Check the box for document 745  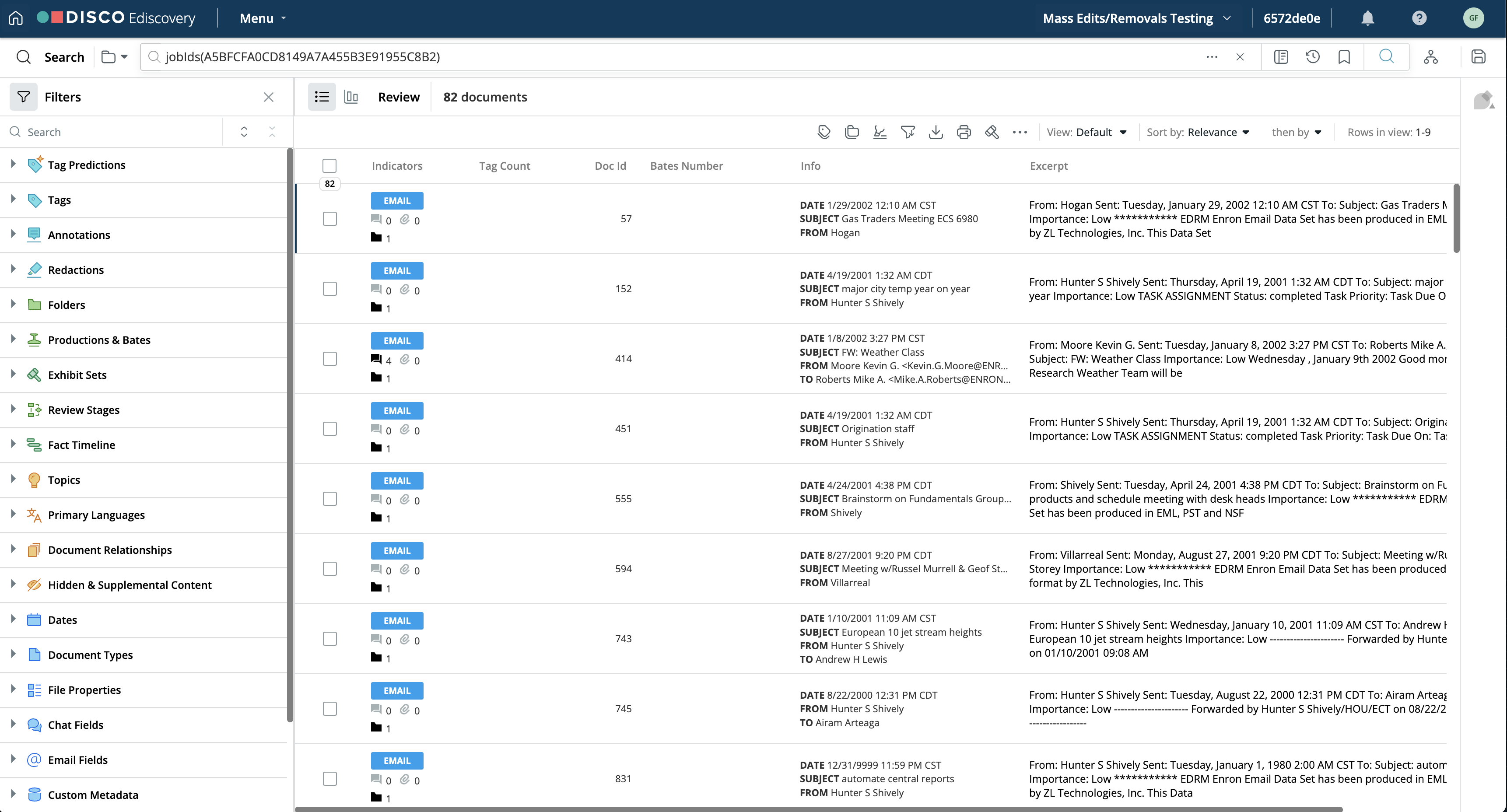point(330,708)
